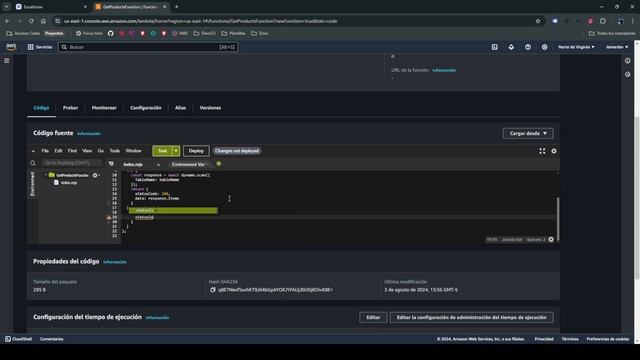Open the AWS console home logo
This screenshot has height=360, width=640.
(11, 47)
